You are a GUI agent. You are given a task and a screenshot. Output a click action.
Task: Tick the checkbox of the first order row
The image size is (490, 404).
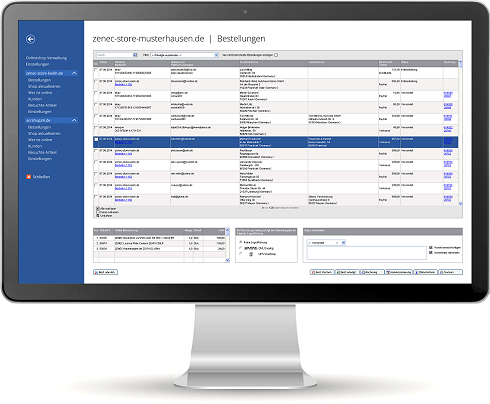click(96, 70)
